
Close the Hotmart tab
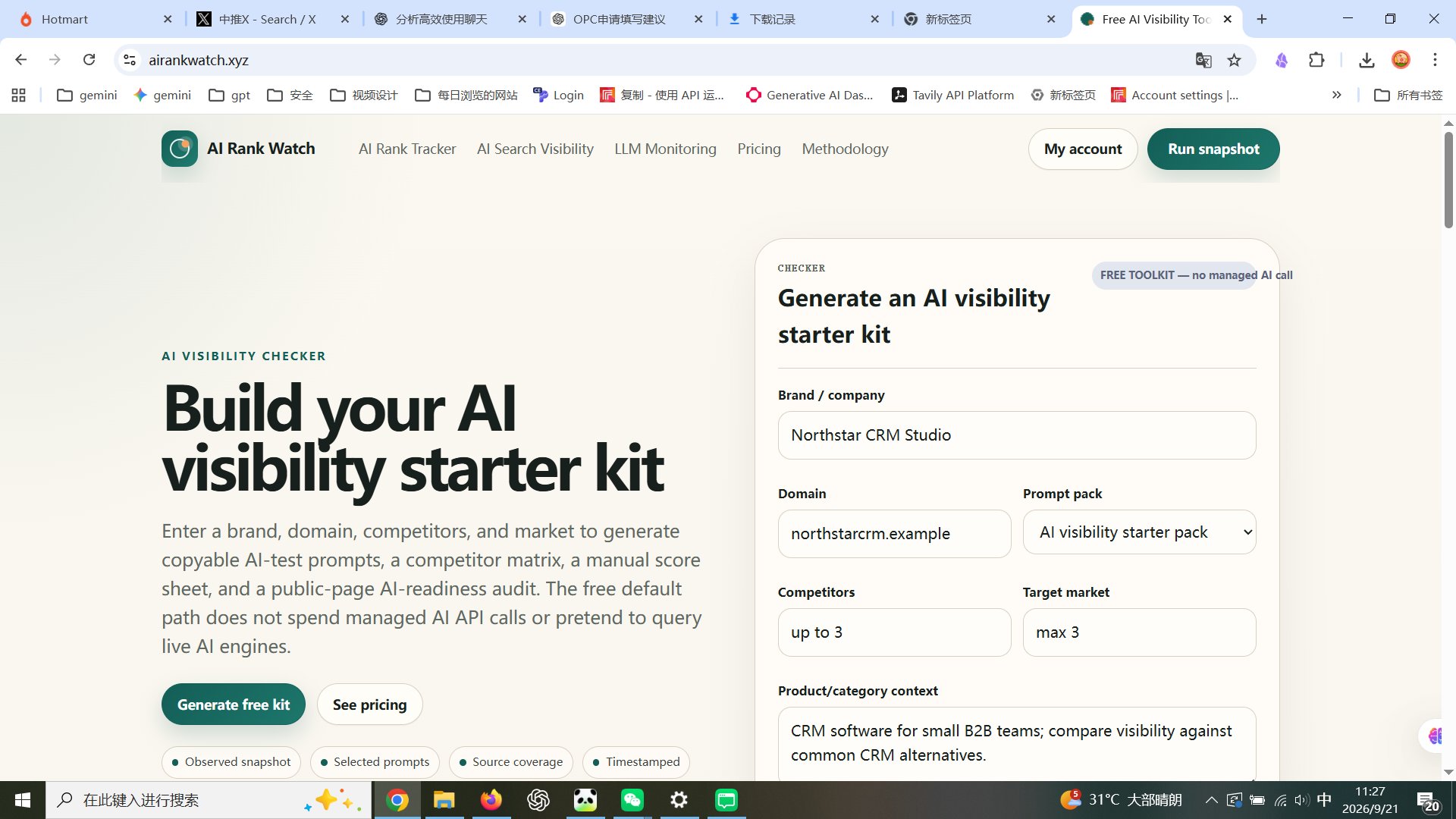[x=168, y=19]
